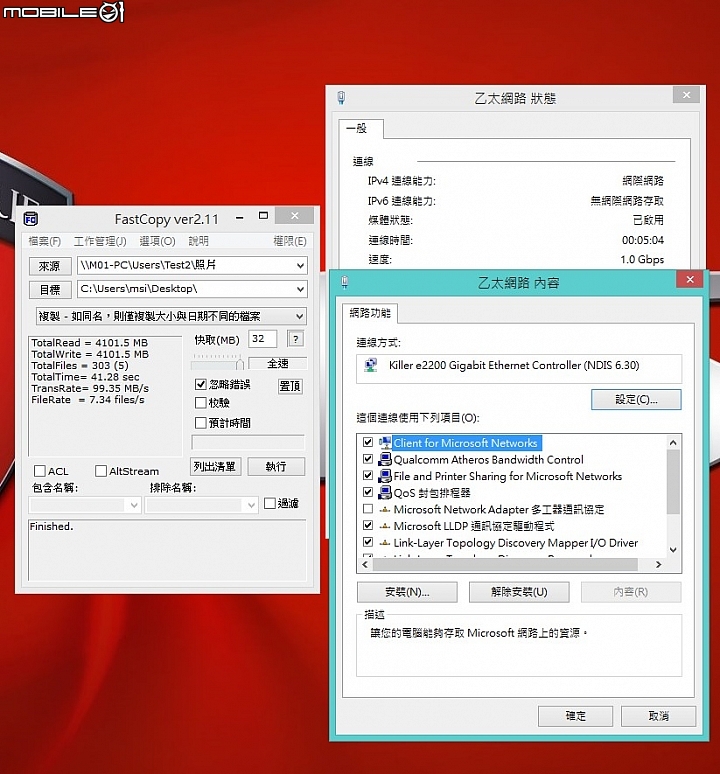Screen dimensions: 720x774
Task: Uncheck Qualcomm Atheros Bandwidth Control
Action: click(x=368, y=459)
